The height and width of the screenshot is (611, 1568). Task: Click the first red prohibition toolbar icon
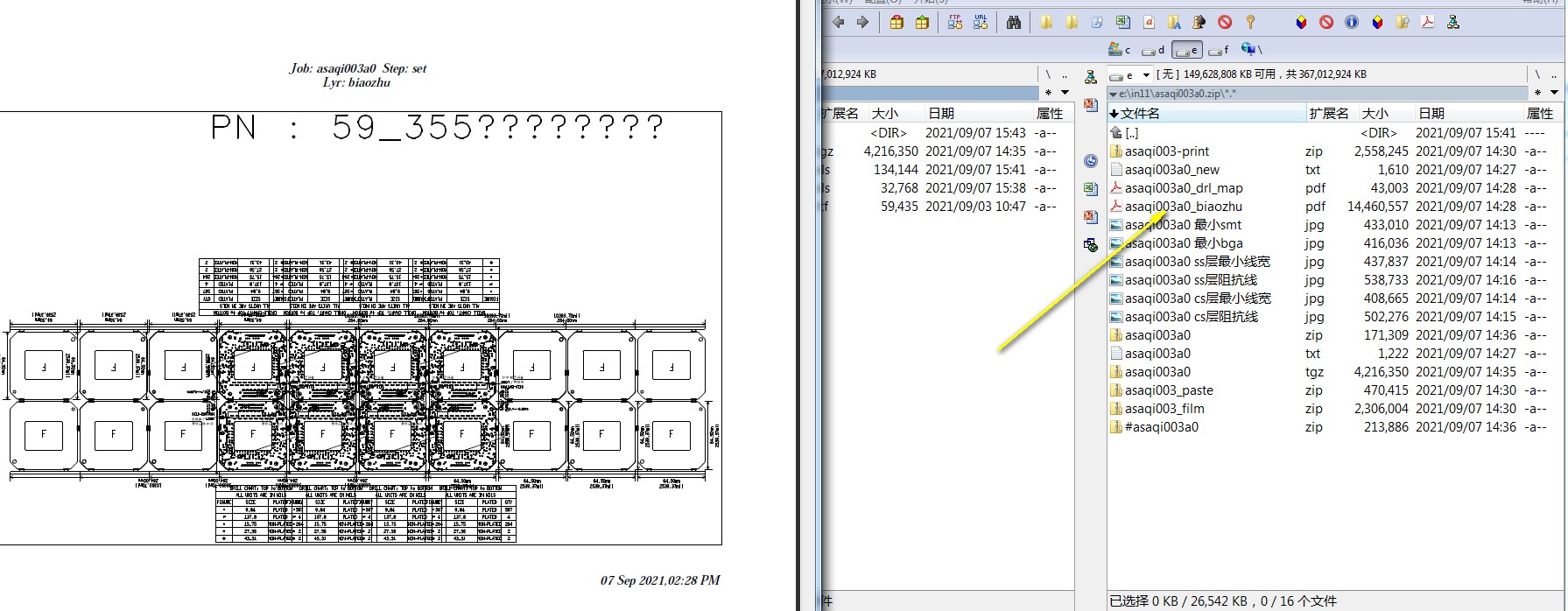coord(1225,23)
